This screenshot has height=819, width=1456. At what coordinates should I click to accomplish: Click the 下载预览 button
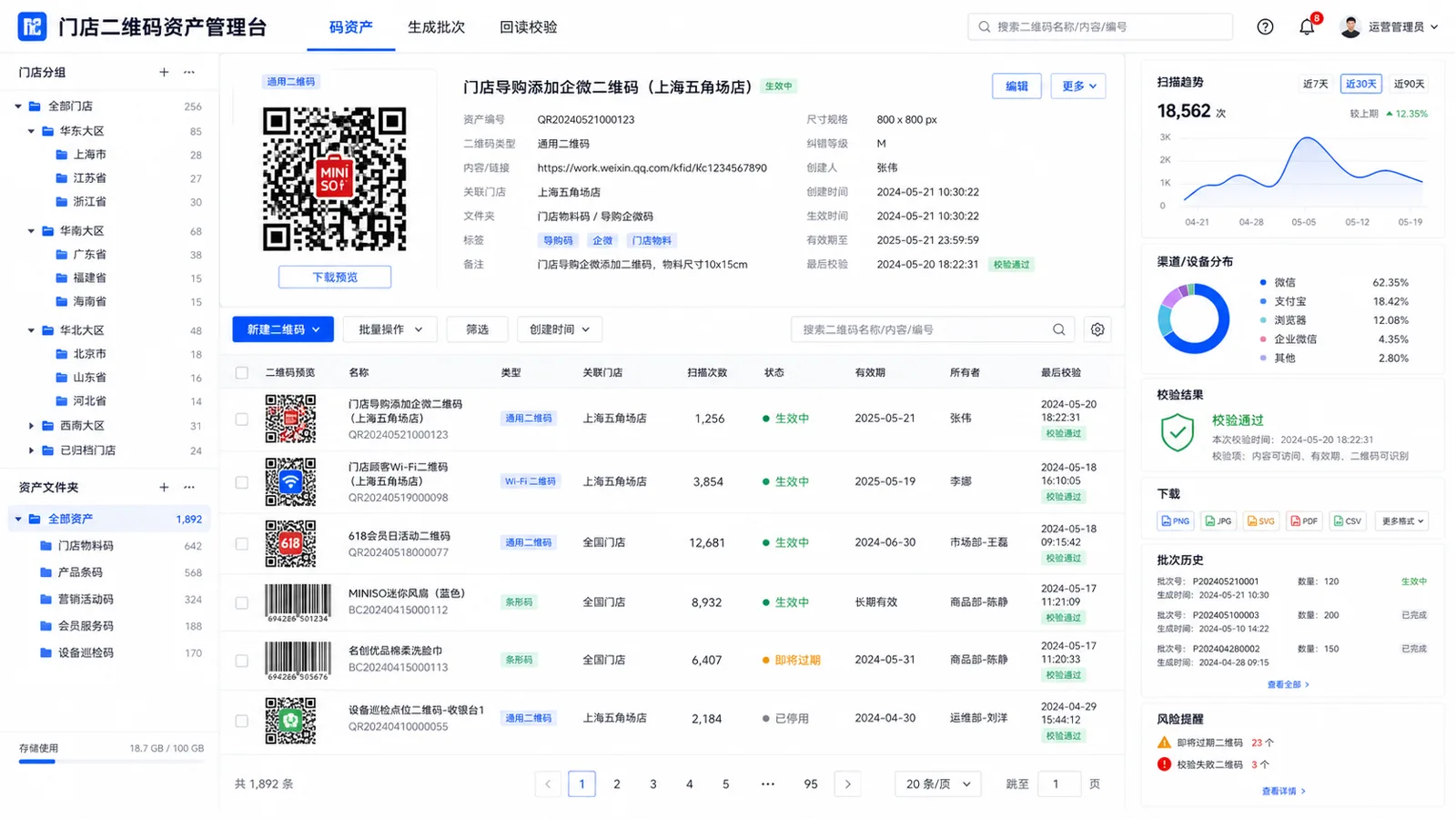(x=335, y=277)
